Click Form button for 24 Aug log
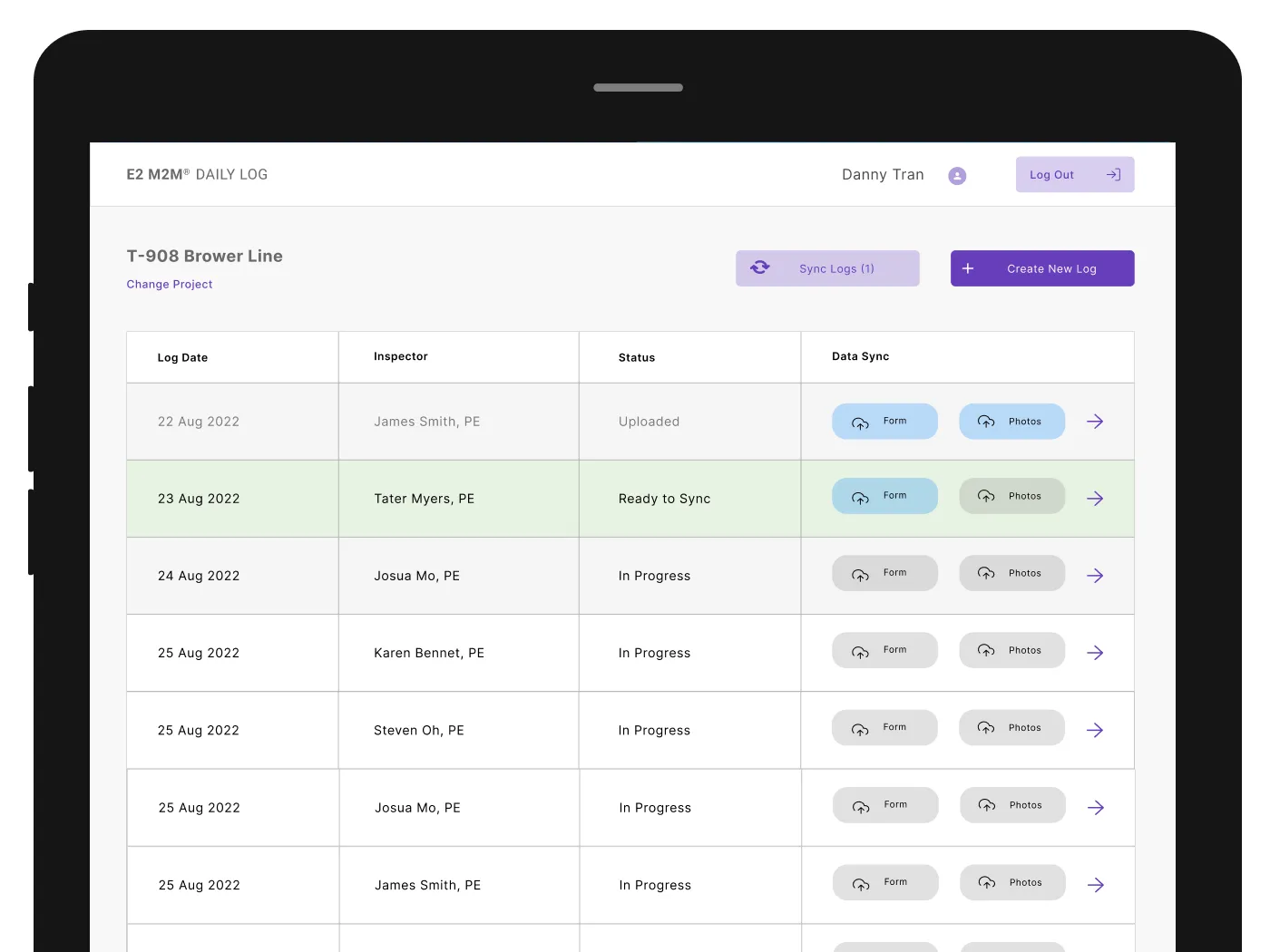The height and width of the screenshot is (952, 1270). click(884, 573)
